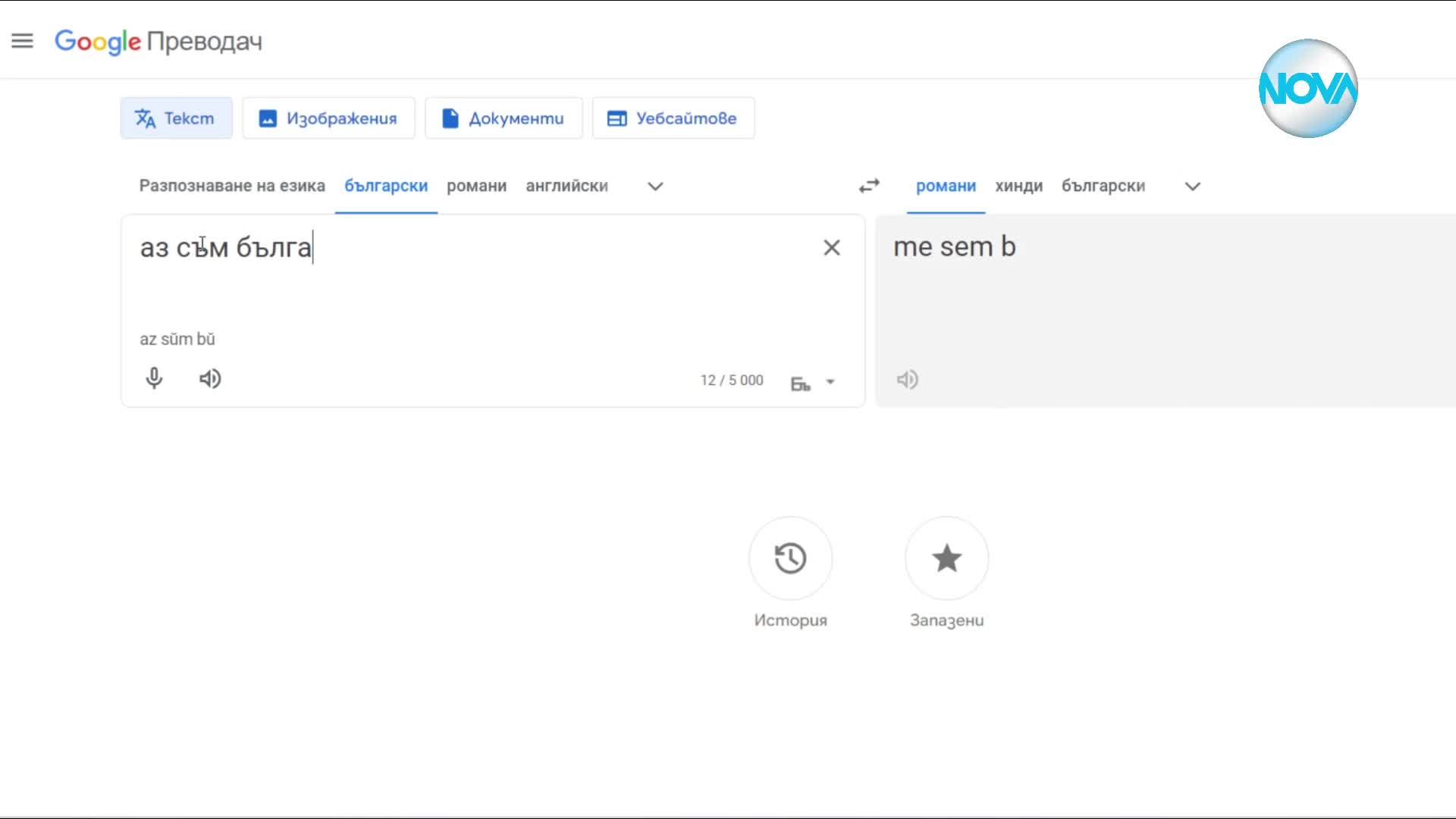Clear the source text

[832, 248]
